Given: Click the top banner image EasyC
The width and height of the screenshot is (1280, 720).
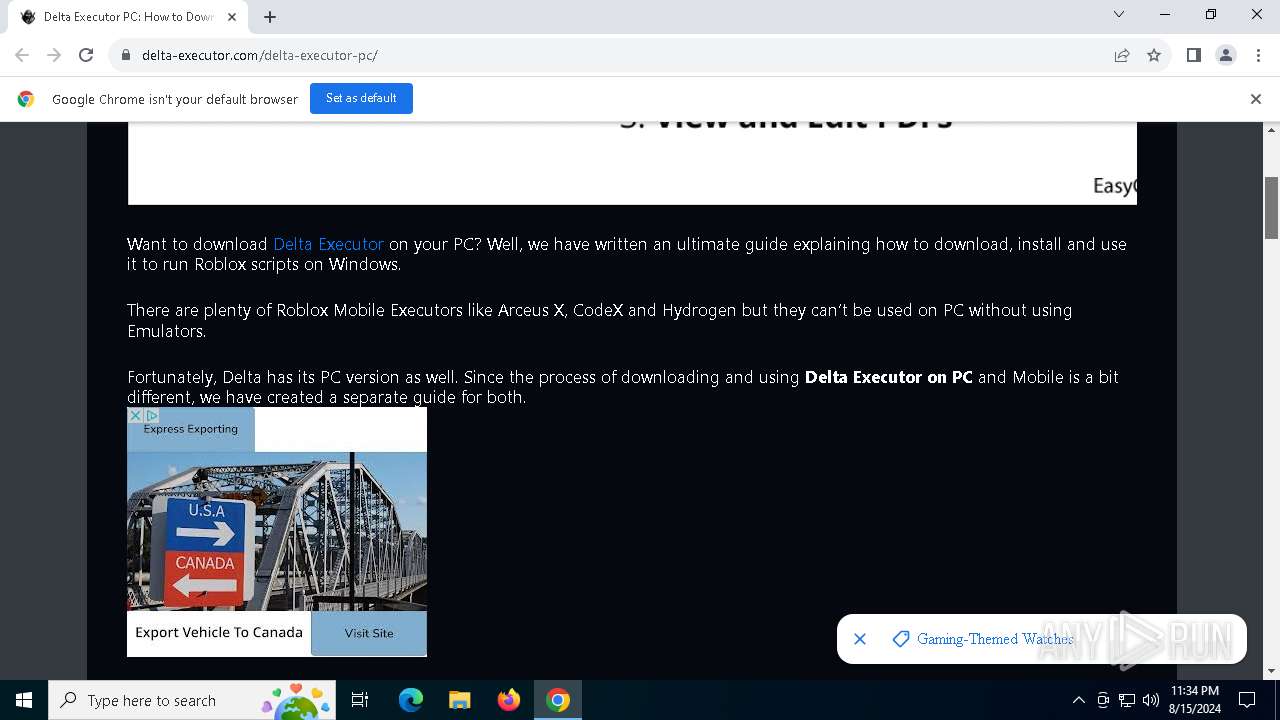Looking at the screenshot, I should [x=632, y=163].
